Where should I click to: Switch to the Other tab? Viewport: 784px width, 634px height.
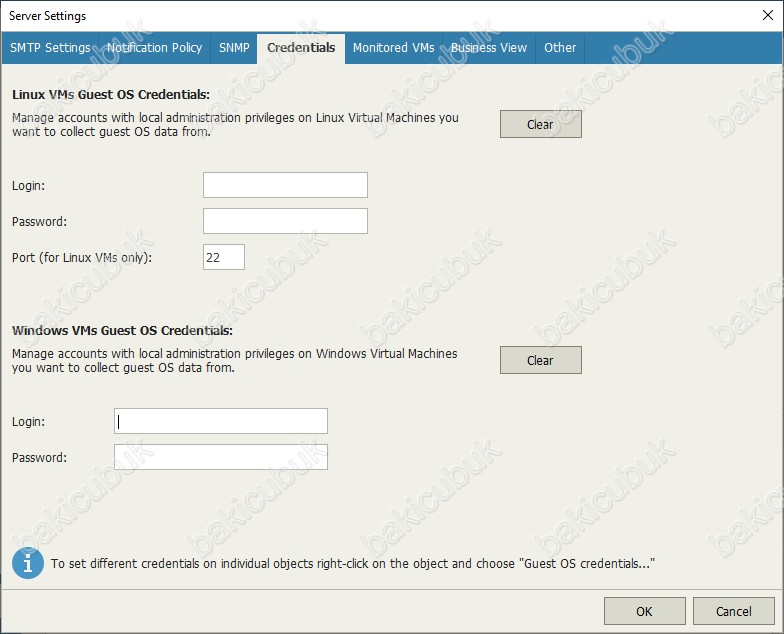(560, 48)
